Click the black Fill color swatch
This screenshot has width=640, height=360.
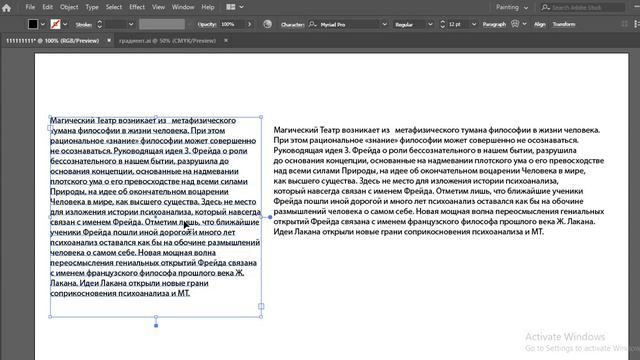(x=33, y=24)
